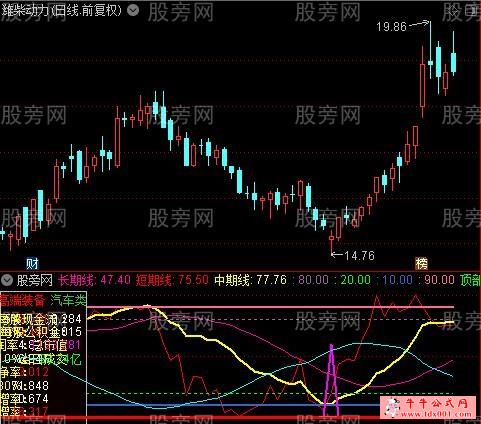Click the 90.00 reference value label
The height and width of the screenshot is (424, 481).
point(439,280)
